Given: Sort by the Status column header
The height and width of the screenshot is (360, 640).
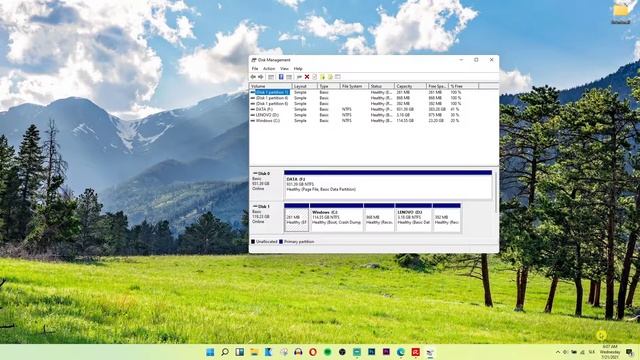Looking at the screenshot, I should [382, 86].
